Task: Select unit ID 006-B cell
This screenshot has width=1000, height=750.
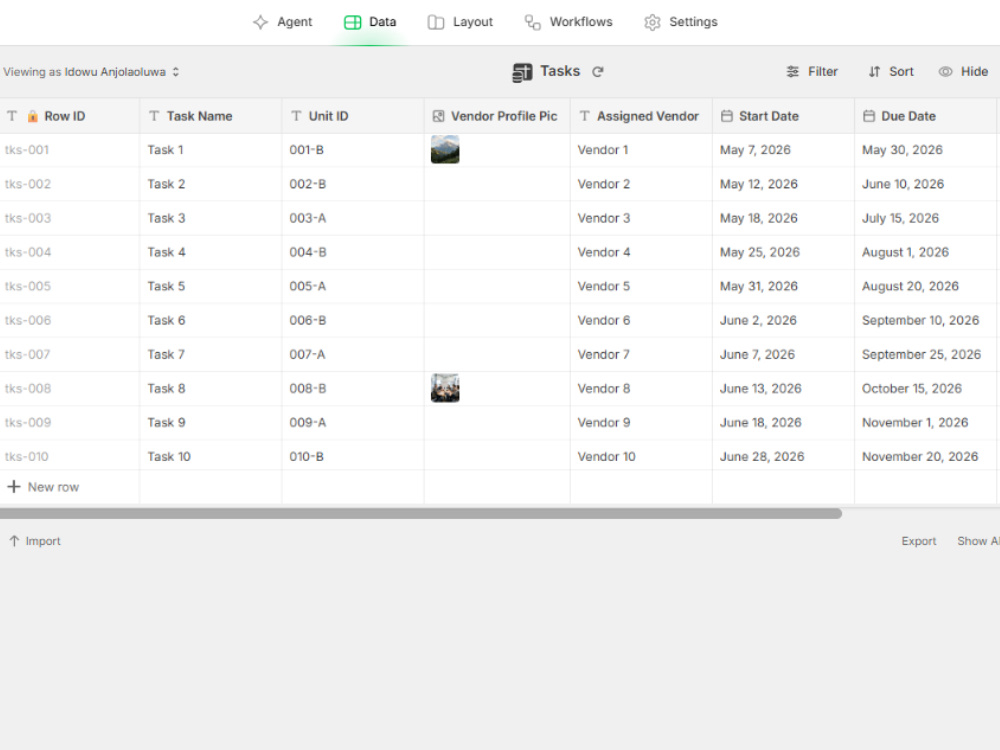Action: point(353,320)
